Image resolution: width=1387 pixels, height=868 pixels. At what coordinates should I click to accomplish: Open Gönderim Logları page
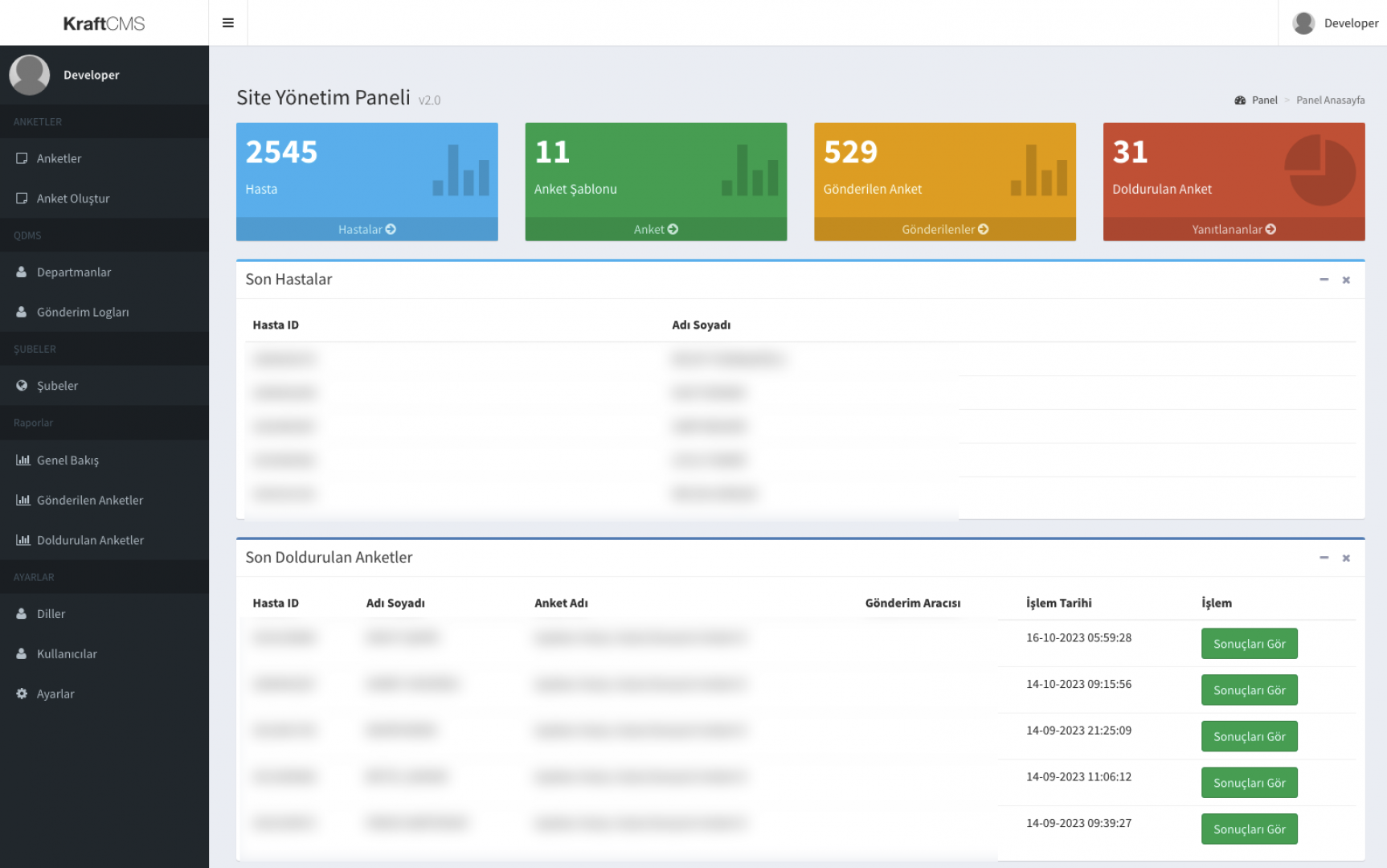[104, 312]
